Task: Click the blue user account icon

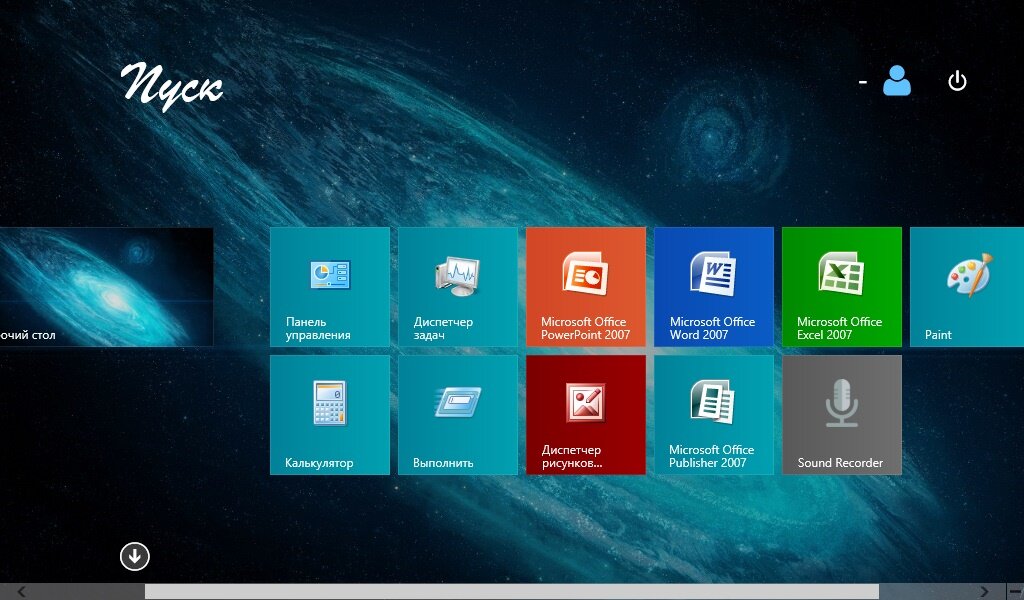Action: coord(897,81)
